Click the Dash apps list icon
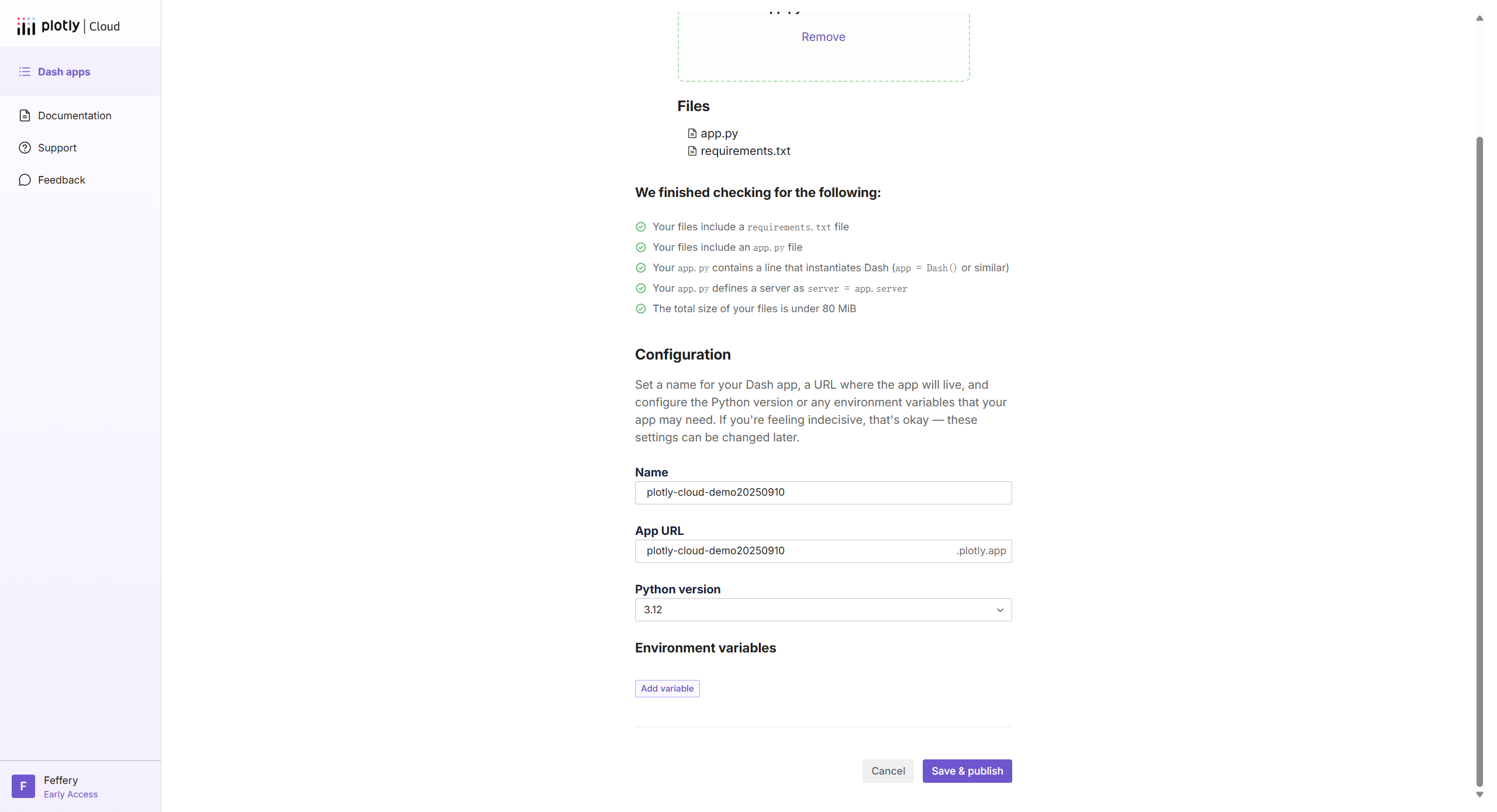The height and width of the screenshot is (812, 1497). (25, 71)
